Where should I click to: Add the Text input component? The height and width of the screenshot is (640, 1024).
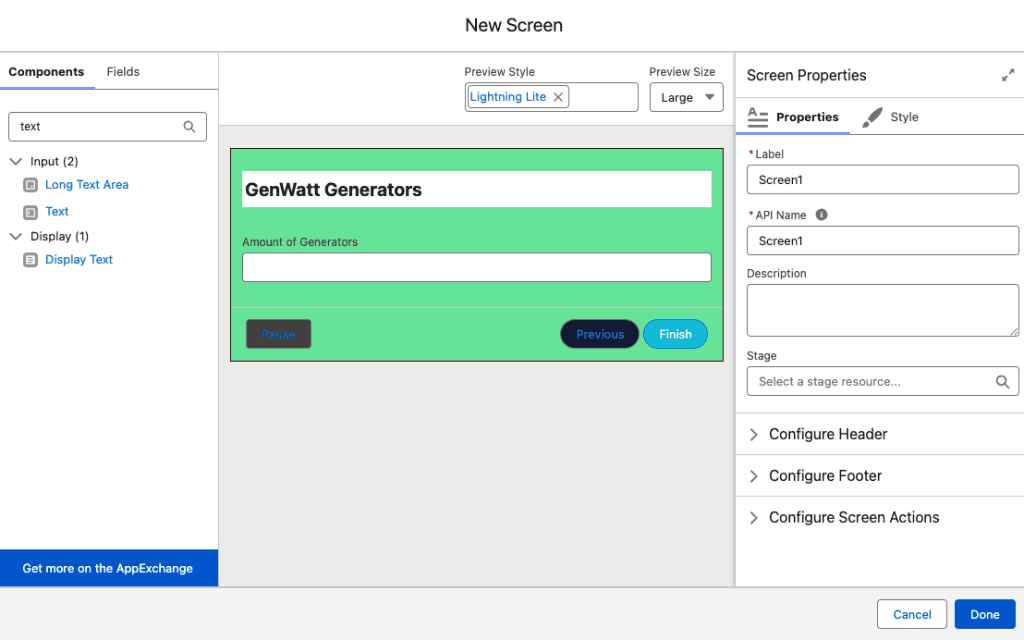point(57,212)
